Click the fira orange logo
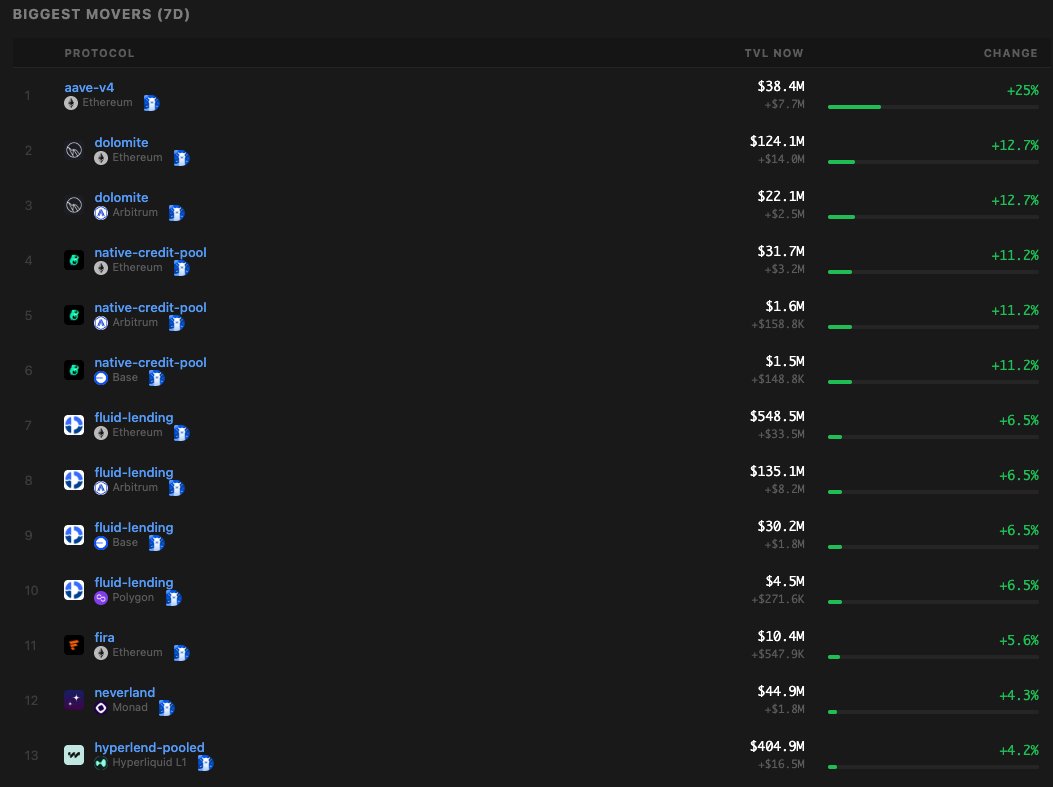This screenshot has height=787, width=1053. 74,645
